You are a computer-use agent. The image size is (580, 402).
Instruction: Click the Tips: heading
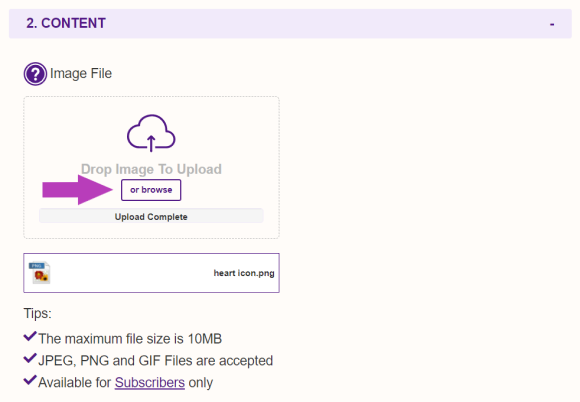tap(37, 314)
